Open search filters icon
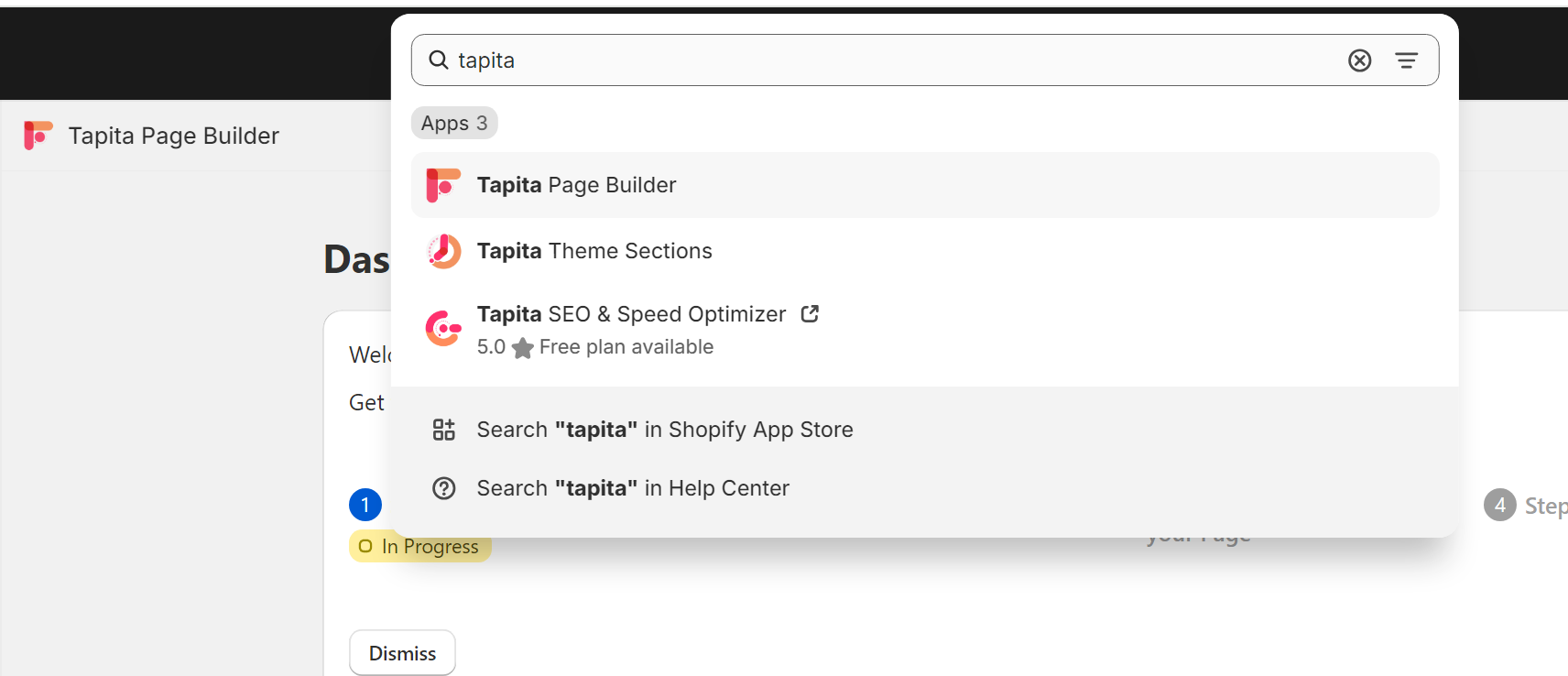The height and width of the screenshot is (676, 1568). (1406, 60)
